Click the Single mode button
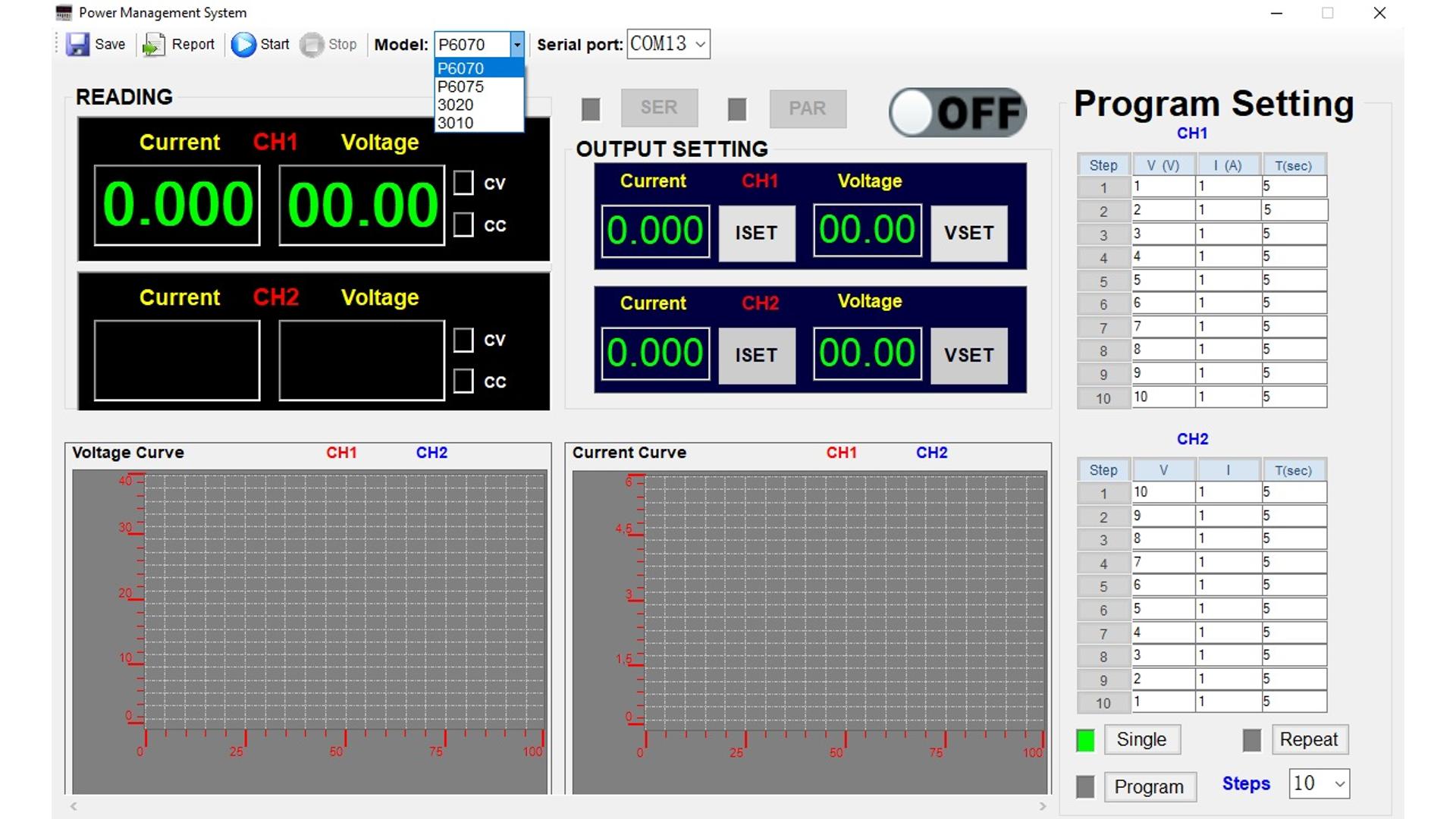1456x819 pixels. (1142, 740)
